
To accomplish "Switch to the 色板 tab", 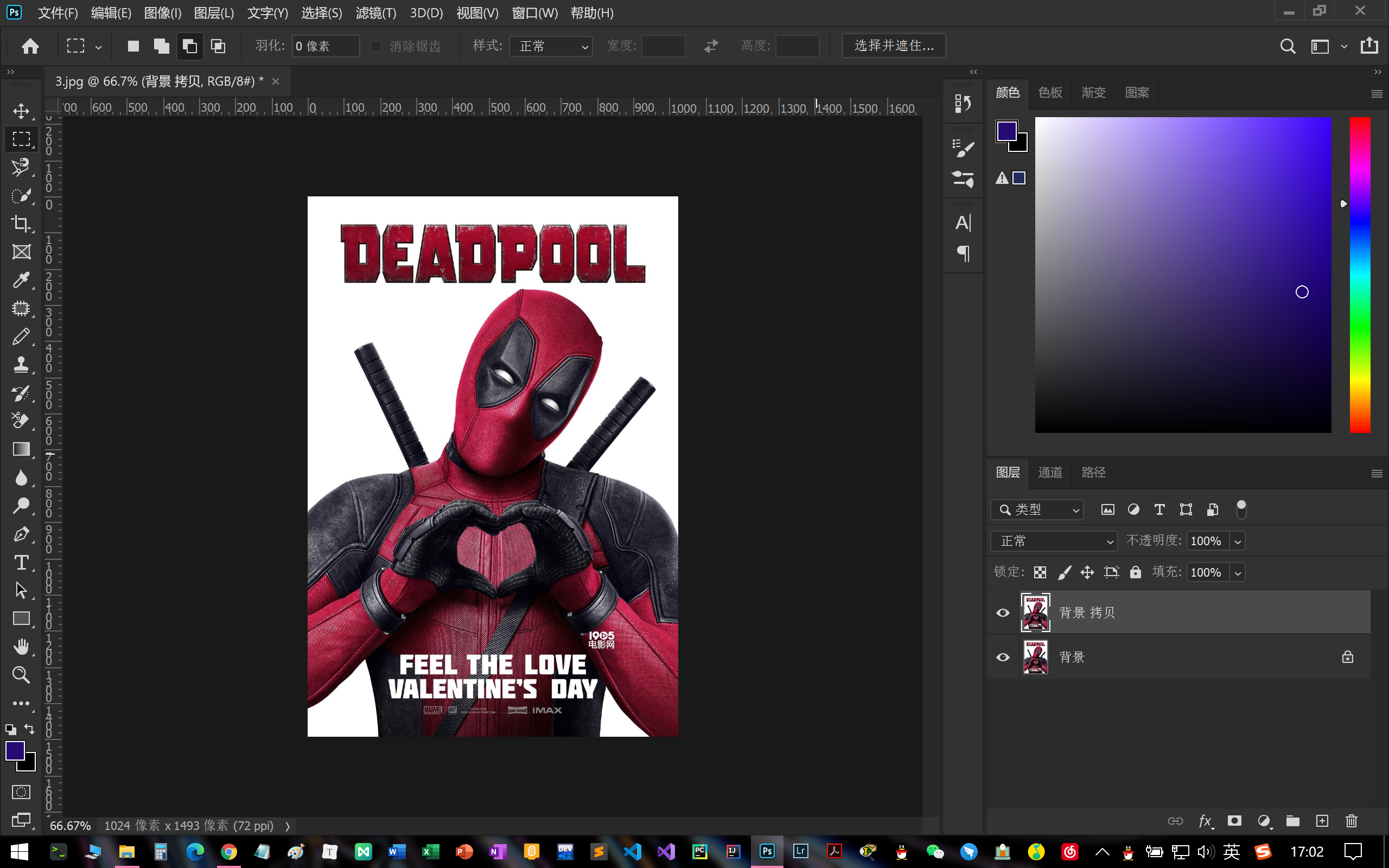I will pos(1050,93).
